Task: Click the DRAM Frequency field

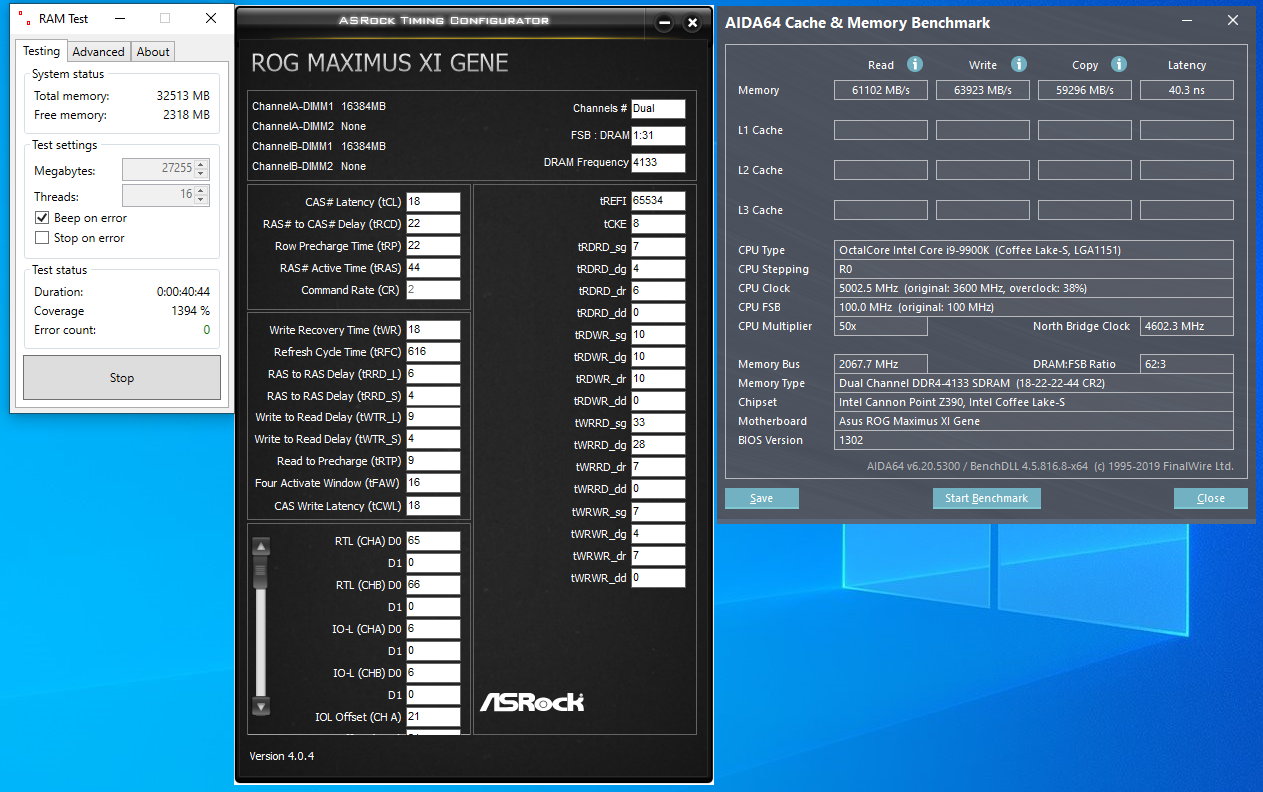Action: point(658,163)
